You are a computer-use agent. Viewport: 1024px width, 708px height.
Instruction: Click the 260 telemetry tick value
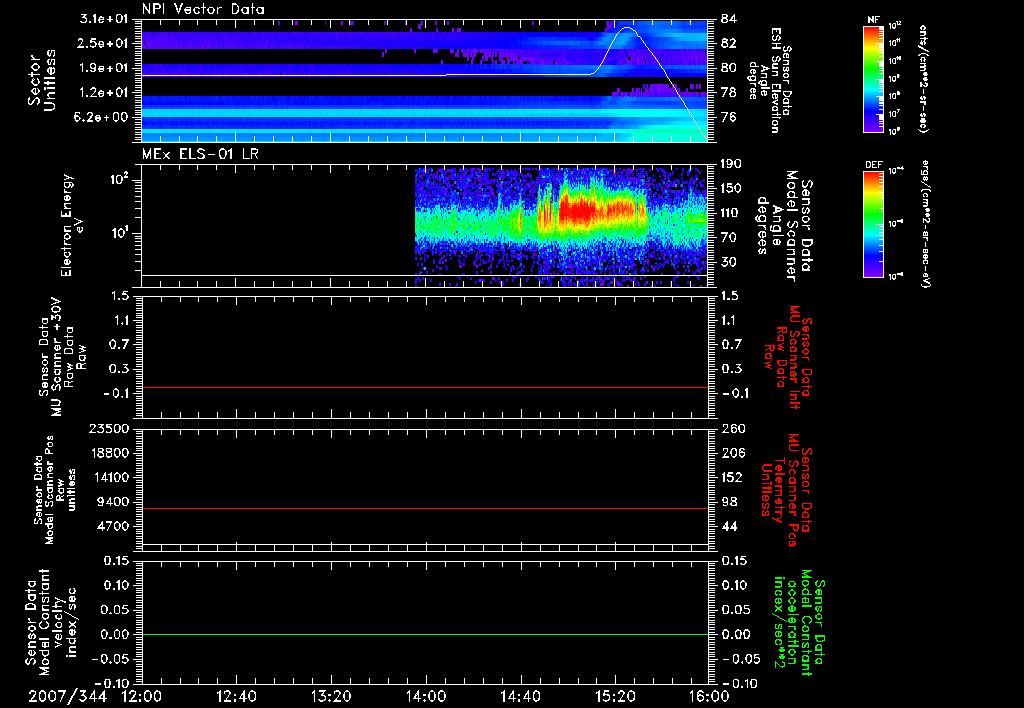point(732,428)
